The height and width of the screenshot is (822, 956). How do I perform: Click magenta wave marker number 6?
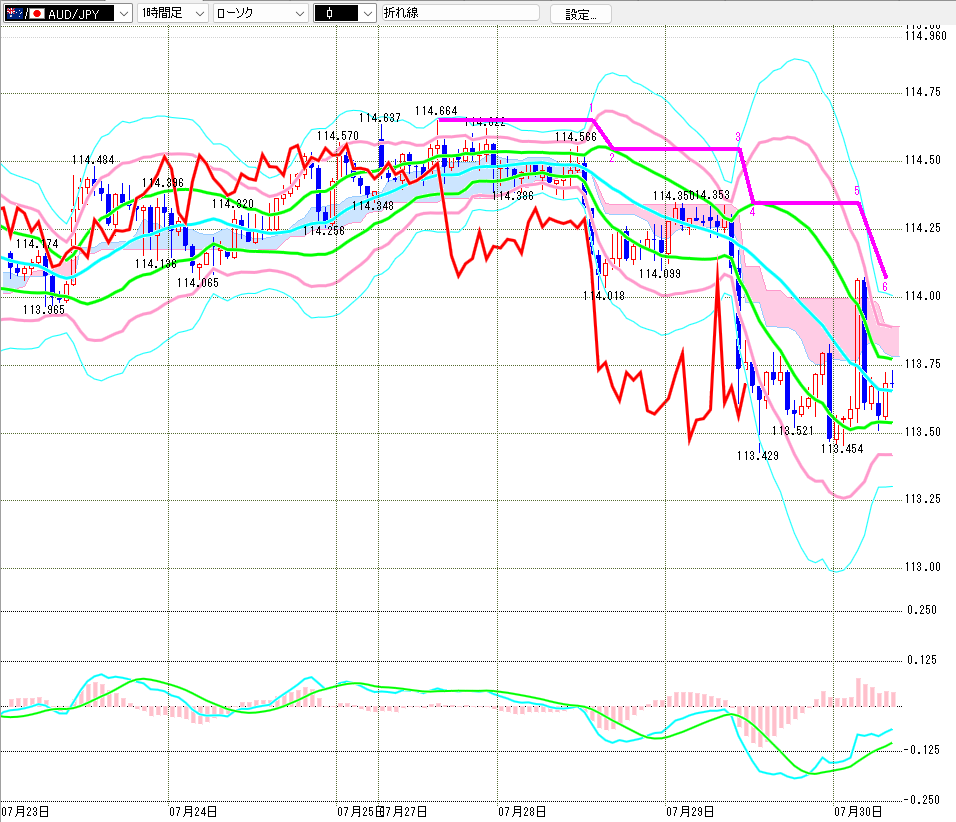(x=885, y=286)
